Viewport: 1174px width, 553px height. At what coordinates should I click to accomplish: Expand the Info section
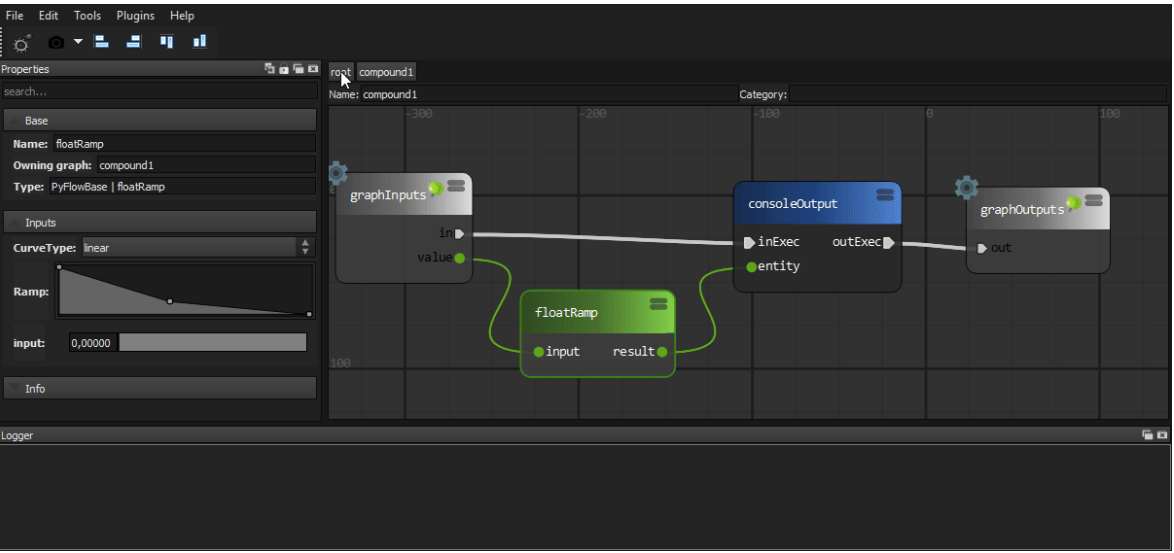160,388
